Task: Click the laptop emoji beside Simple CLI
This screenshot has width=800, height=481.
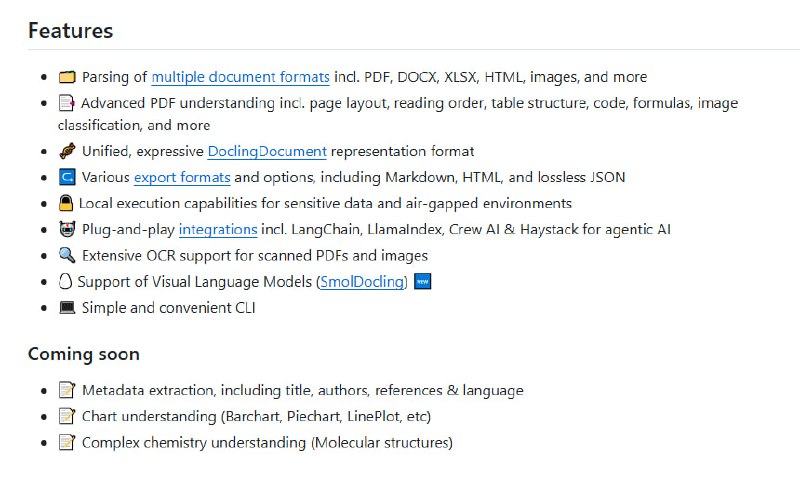Action: 67,307
